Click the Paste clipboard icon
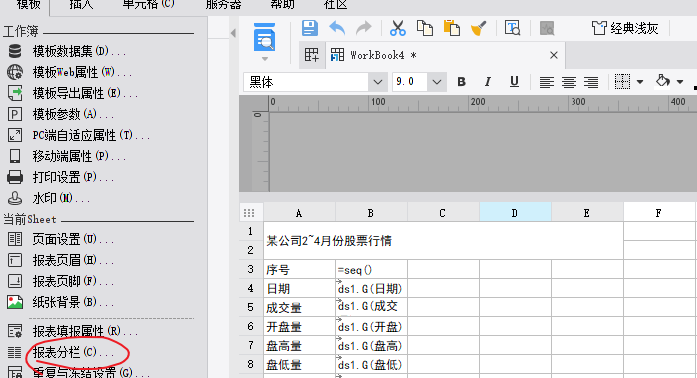The height and width of the screenshot is (378, 697). [x=451, y=28]
